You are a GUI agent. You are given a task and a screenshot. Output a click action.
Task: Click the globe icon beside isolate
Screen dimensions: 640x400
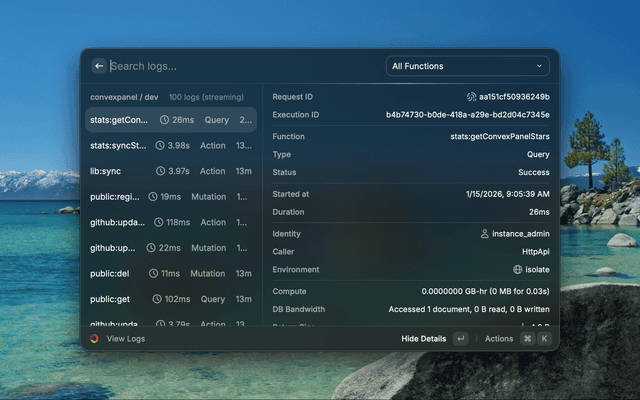pos(517,270)
